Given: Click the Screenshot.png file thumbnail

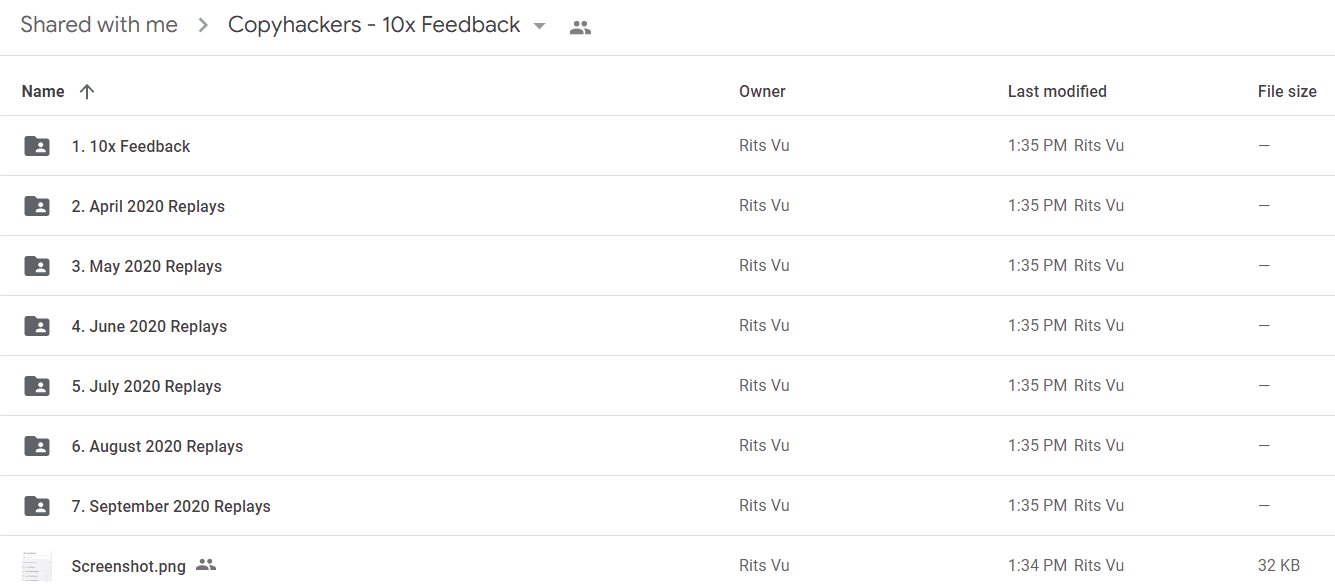Looking at the screenshot, I should 37,566.
